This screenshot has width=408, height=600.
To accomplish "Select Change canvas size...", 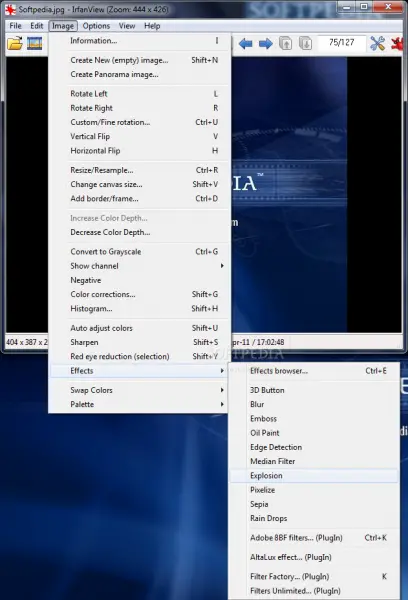I will point(140,184).
